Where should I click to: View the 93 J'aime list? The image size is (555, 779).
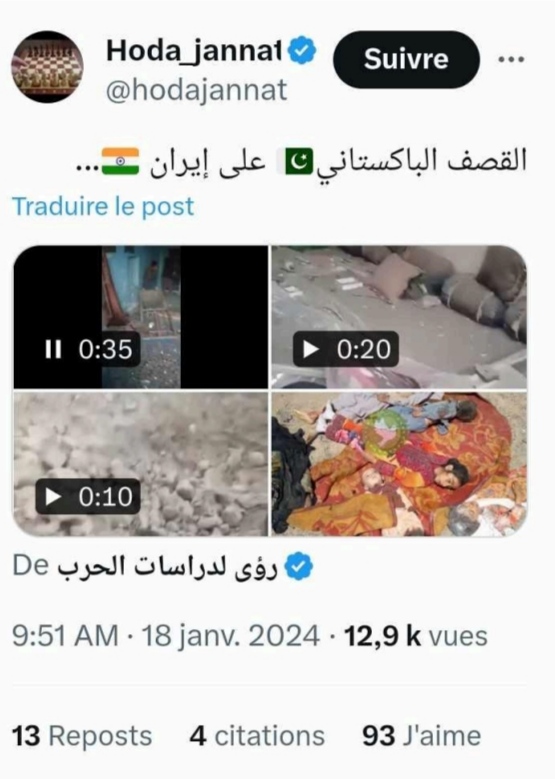(x=421, y=736)
